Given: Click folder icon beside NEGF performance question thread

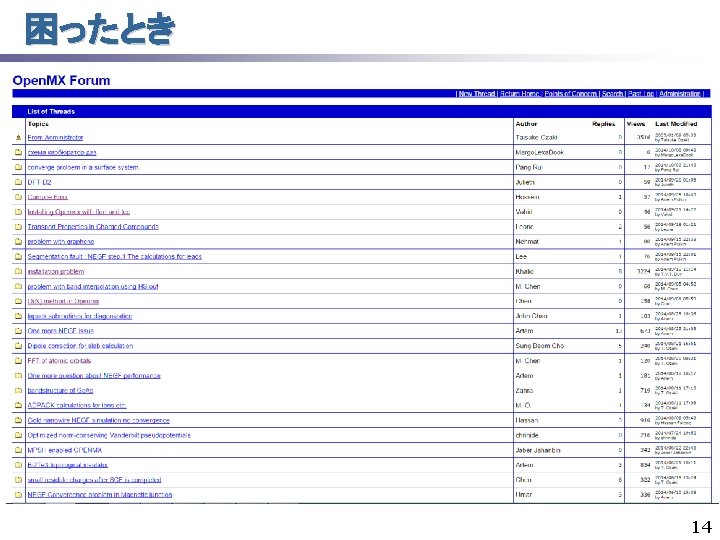Looking at the screenshot, I should point(18,376).
